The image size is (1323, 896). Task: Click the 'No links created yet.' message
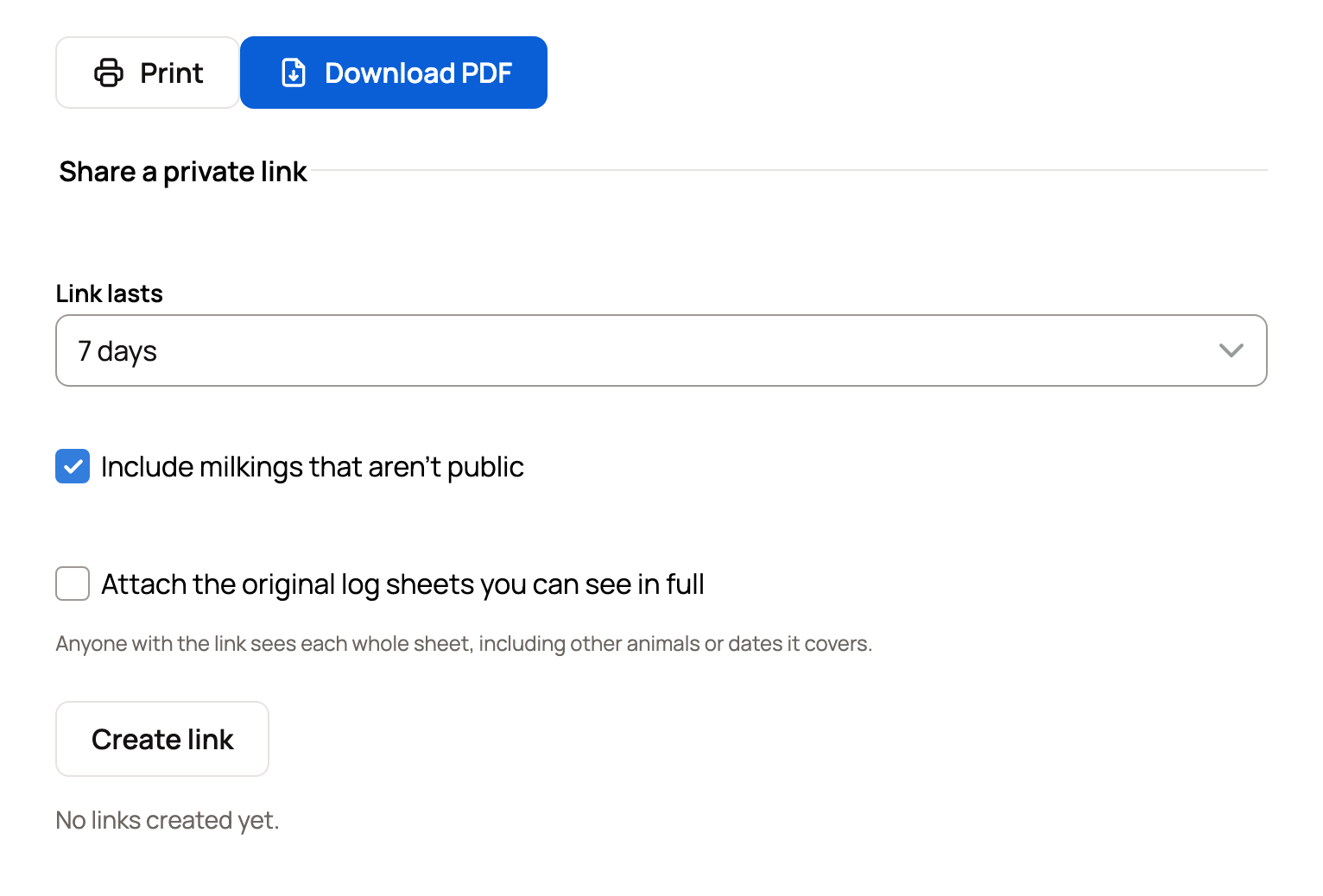click(x=168, y=820)
